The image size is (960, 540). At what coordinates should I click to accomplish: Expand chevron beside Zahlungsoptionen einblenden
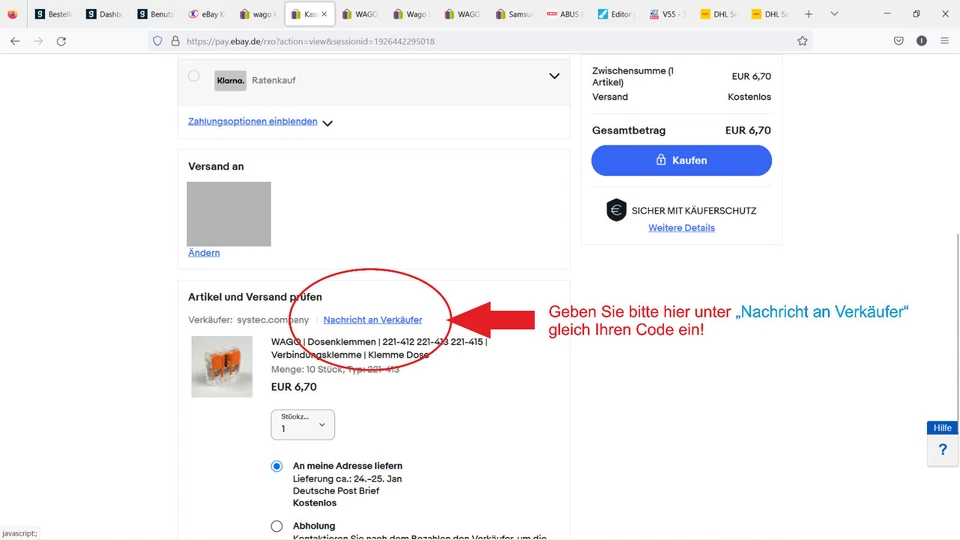point(328,123)
